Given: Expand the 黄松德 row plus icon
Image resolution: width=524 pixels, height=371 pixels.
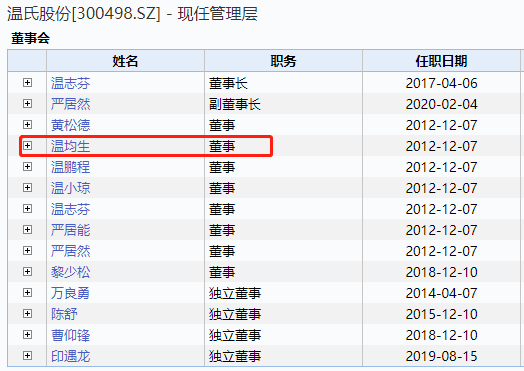Looking at the screenshot, I should [27, 125].
